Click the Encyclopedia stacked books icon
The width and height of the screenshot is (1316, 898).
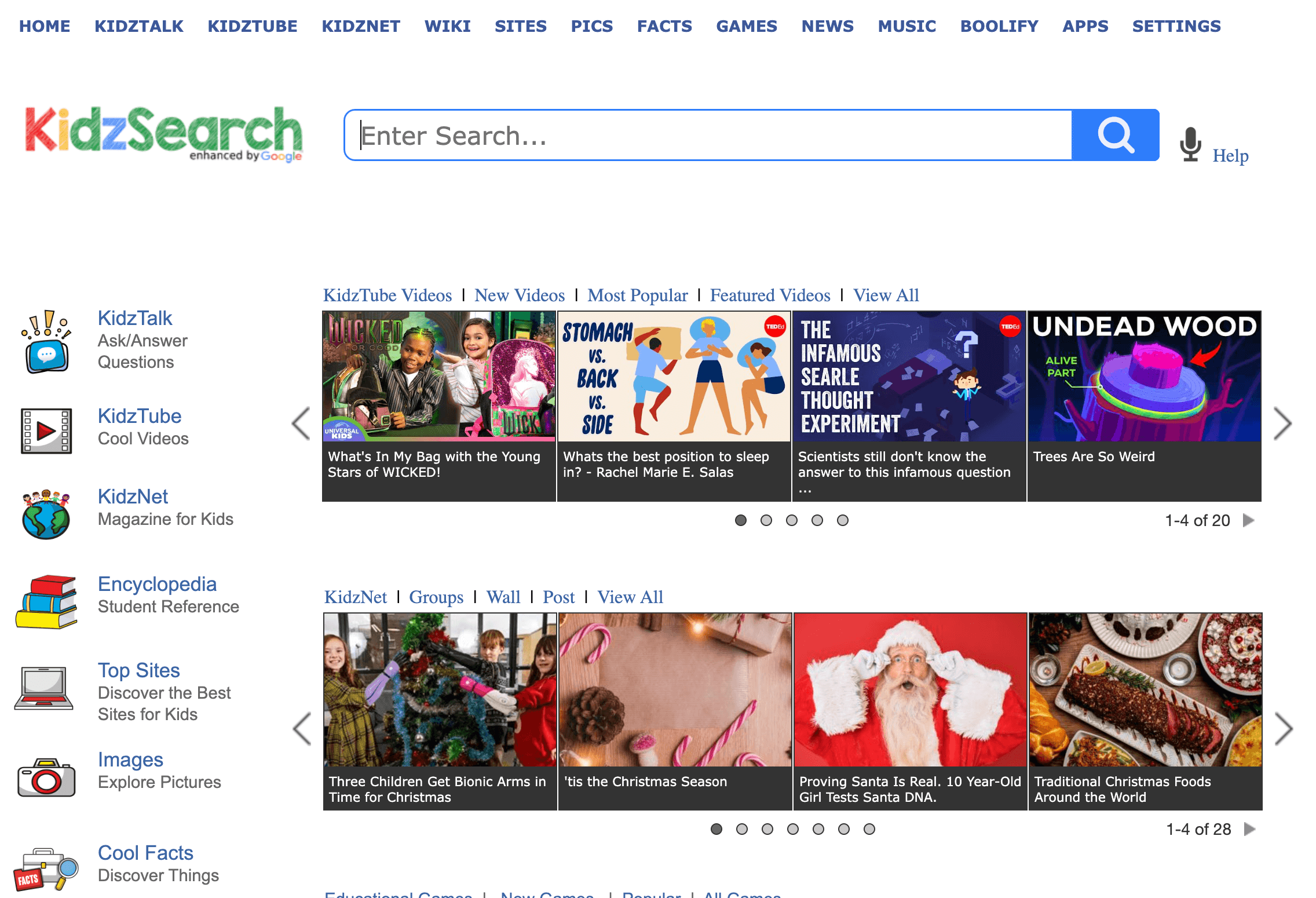[x=45, y=601]
